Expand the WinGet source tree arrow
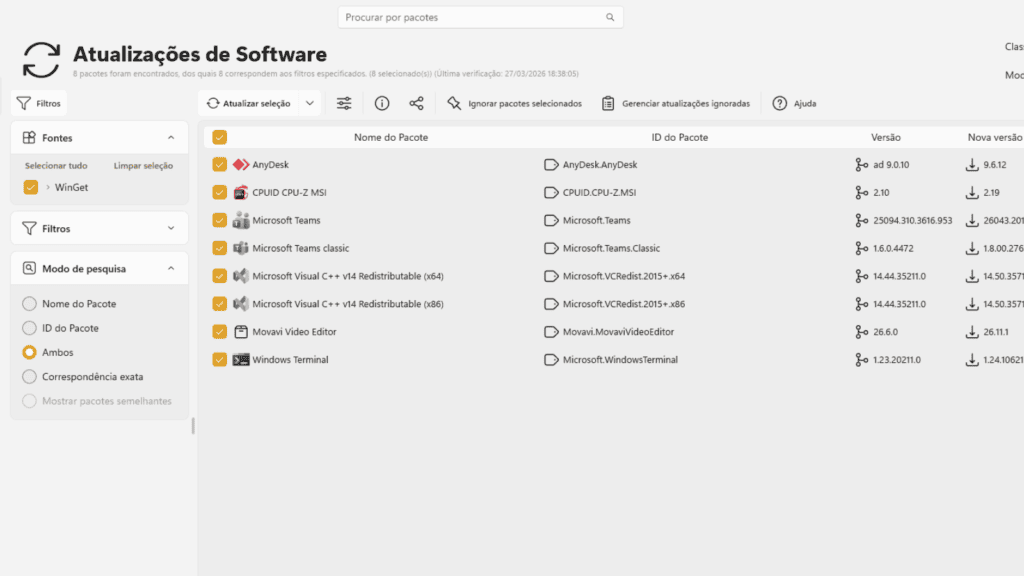The height and width of the screenshot is (576, 1024). coord(48,187)
